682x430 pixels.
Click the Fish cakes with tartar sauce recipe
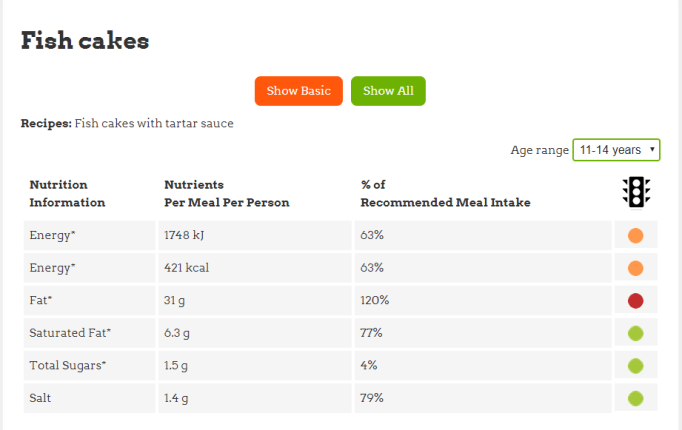click(154, 123)
